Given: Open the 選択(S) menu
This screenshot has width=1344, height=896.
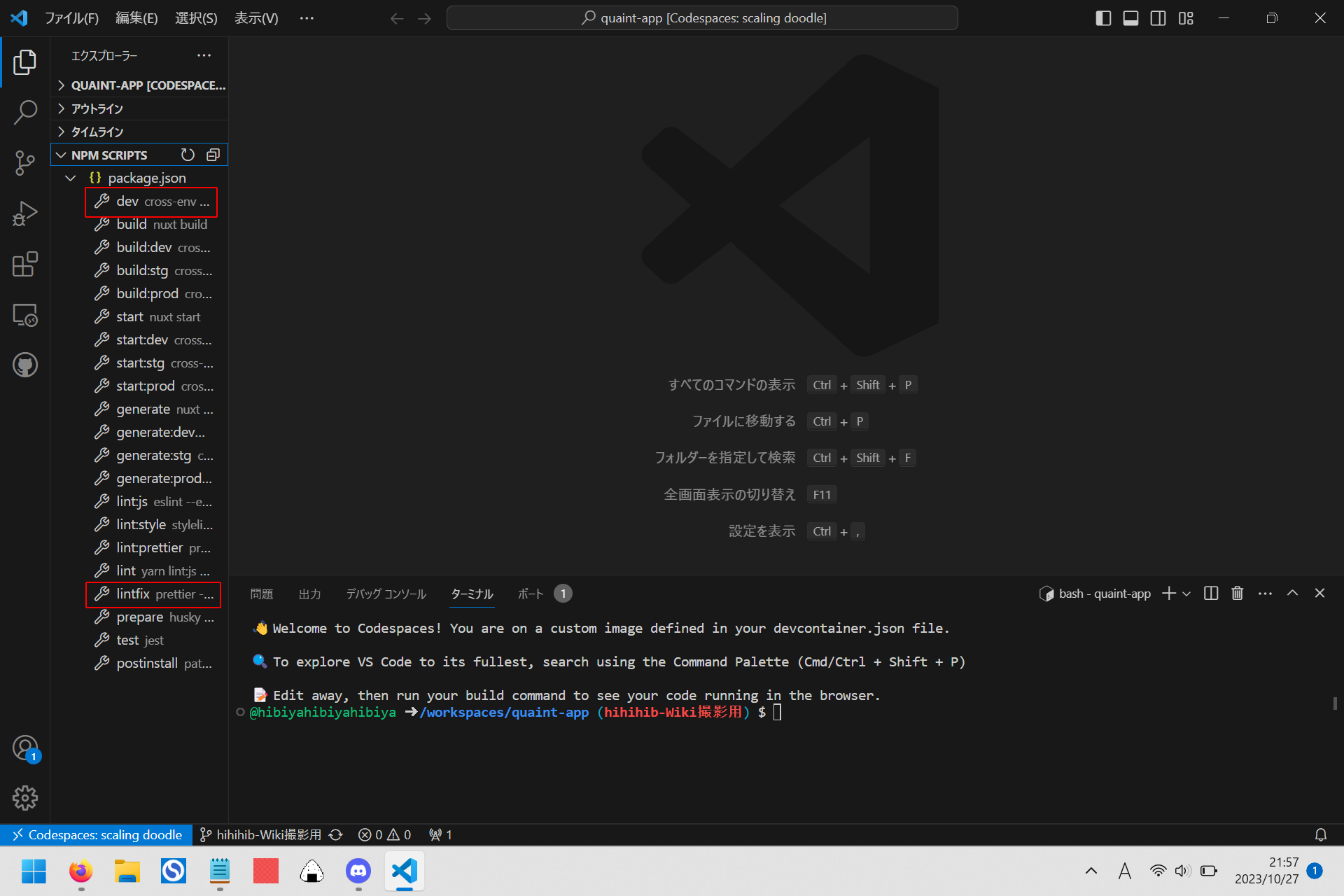Looking at the screenshot, I should click(196, 18).
